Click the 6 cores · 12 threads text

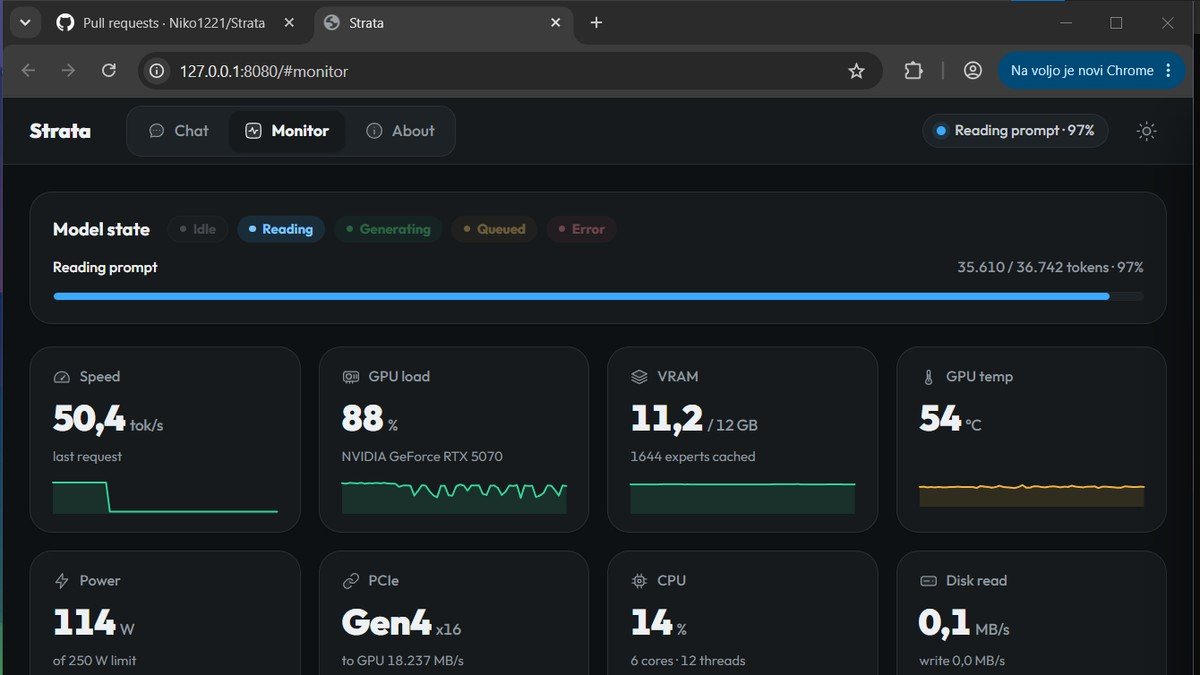688,661
